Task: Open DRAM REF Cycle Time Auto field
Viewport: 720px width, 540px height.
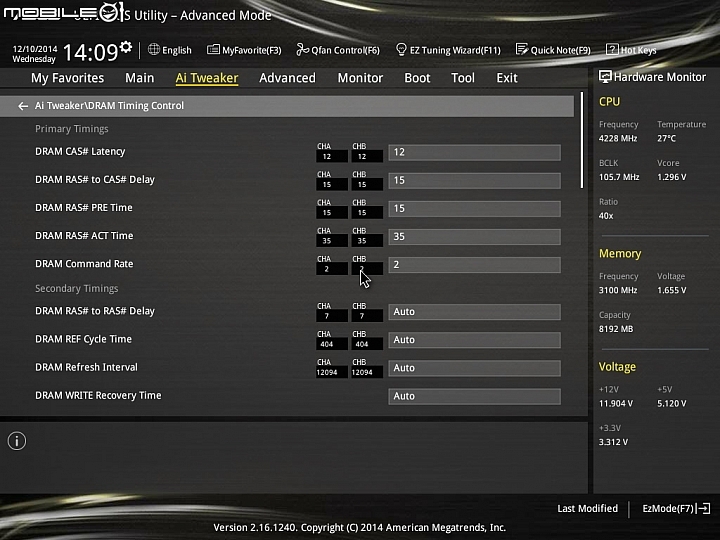Action: [474, 340]
